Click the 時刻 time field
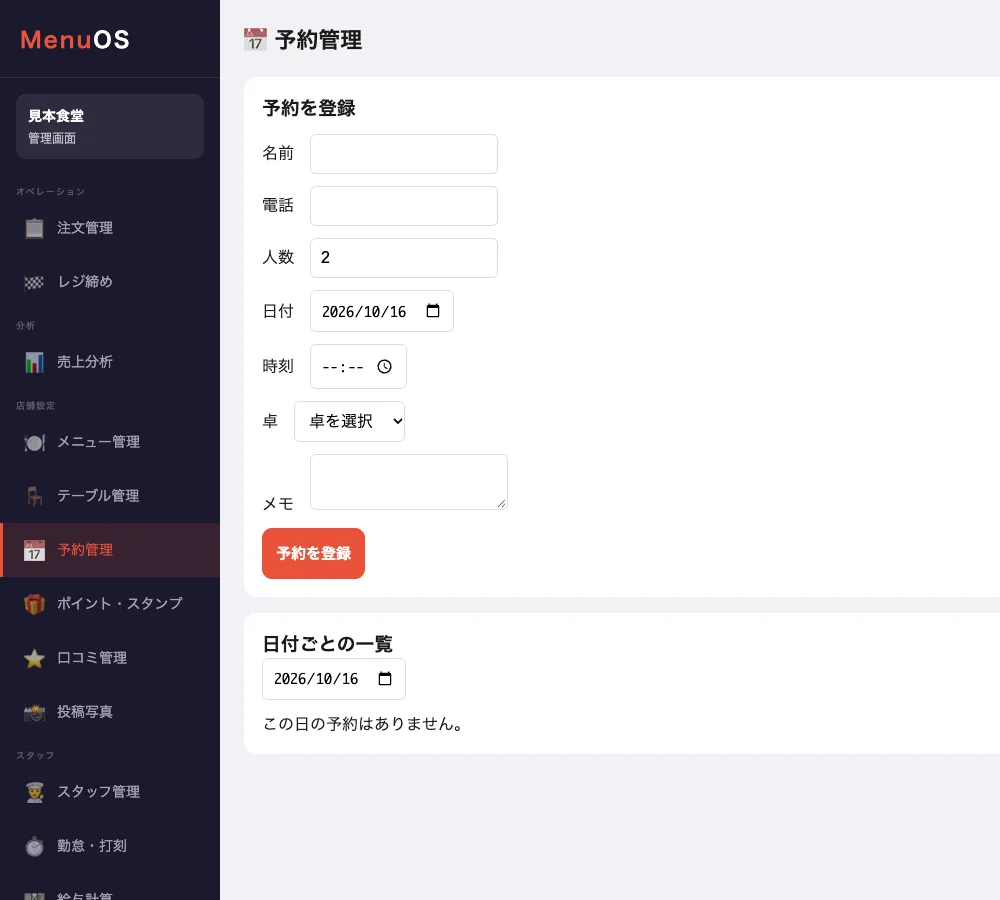The width and height of the screenshot is (1000, 900). point(358,367)
